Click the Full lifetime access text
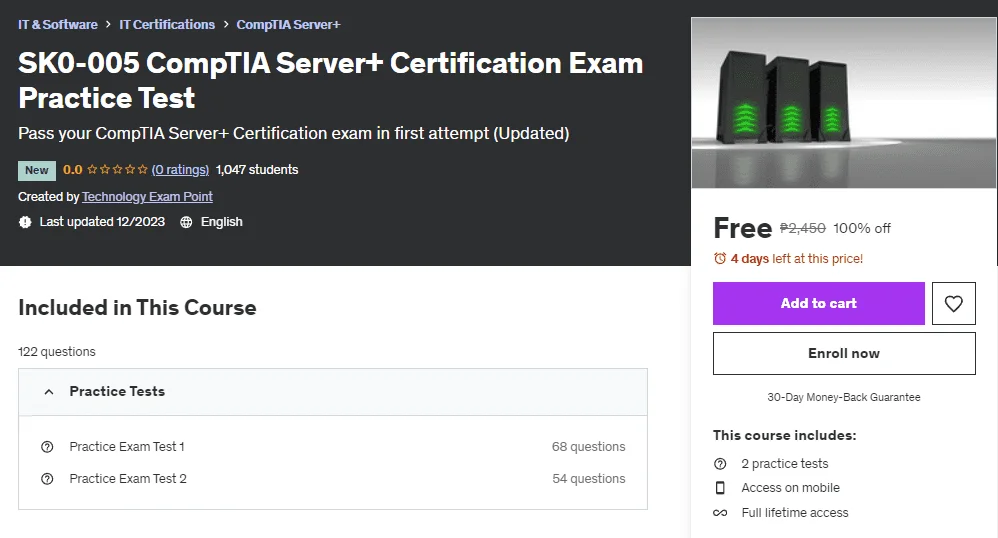 [x=795, y=513]
